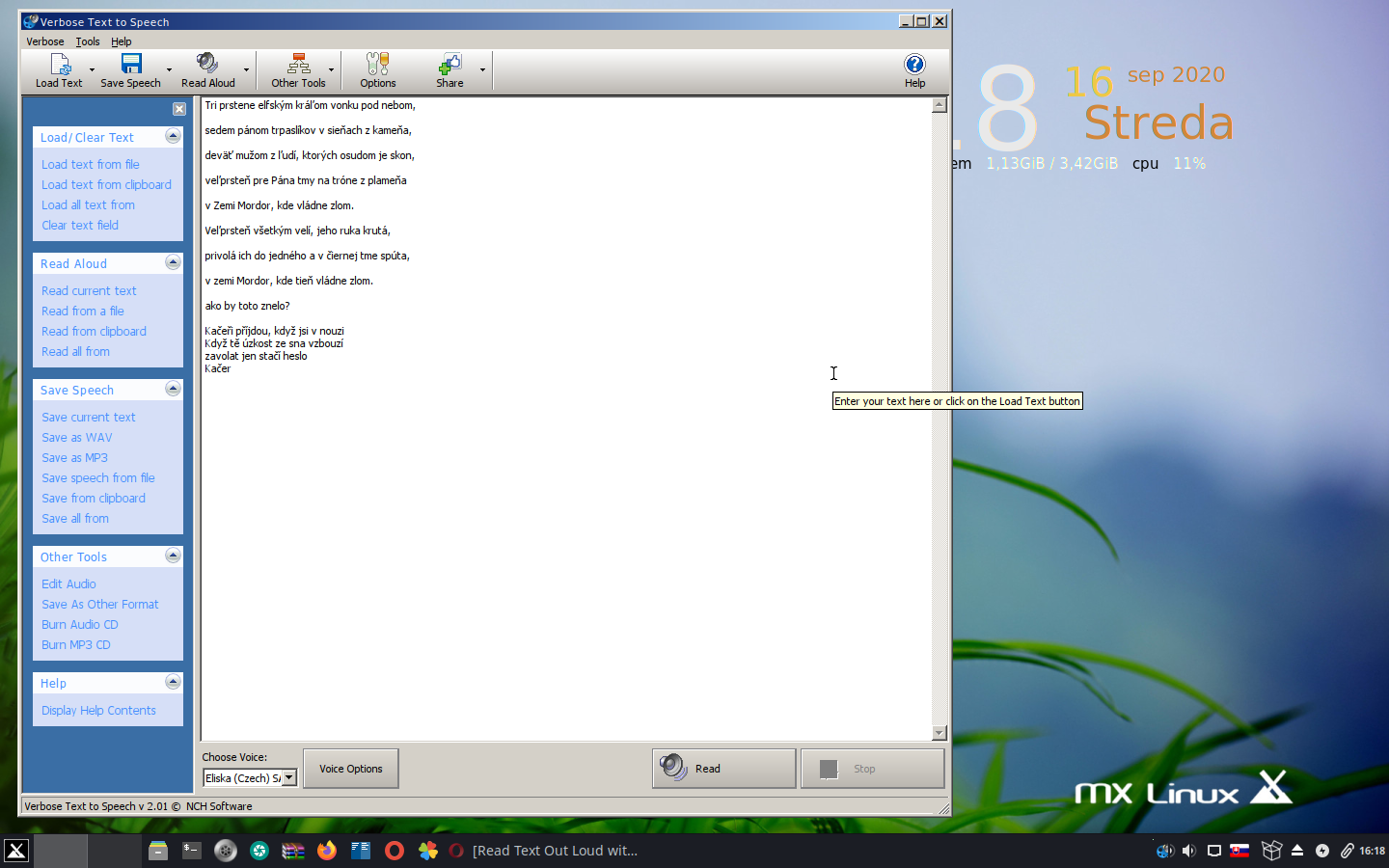Image resolution: width=1389 pixels, height=868 pixels.
Task: Open the Verbose menu
Action: pos(44,41)
